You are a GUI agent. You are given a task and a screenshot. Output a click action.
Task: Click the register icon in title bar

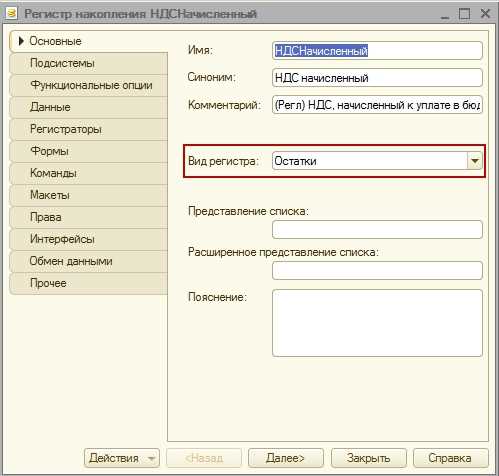pyautogui.click(x=11, y=14)
